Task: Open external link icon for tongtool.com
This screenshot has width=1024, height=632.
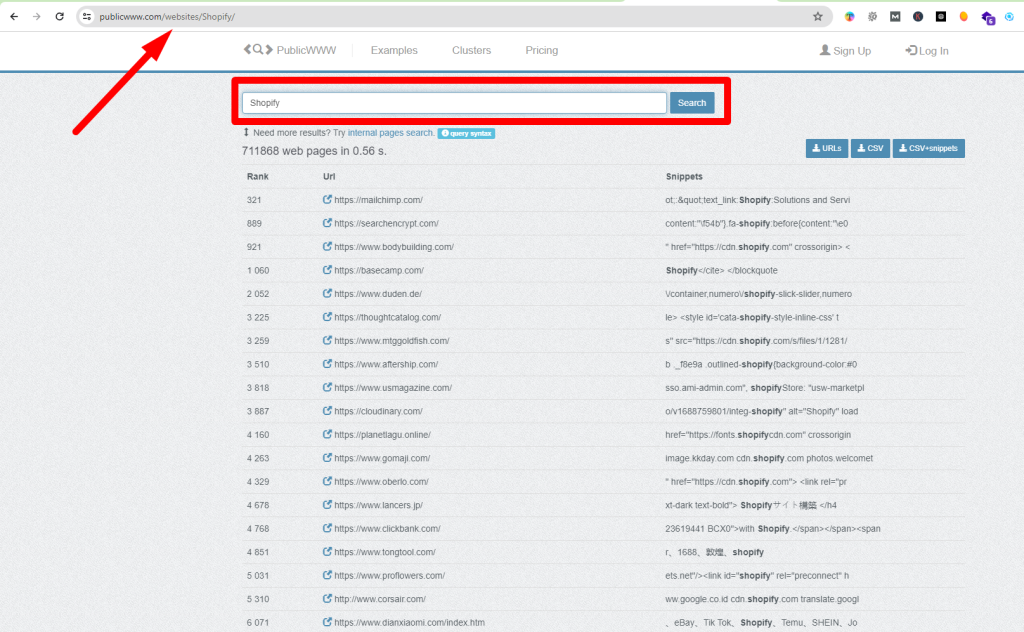Action: pyautogui.click(x=327, y=552)
